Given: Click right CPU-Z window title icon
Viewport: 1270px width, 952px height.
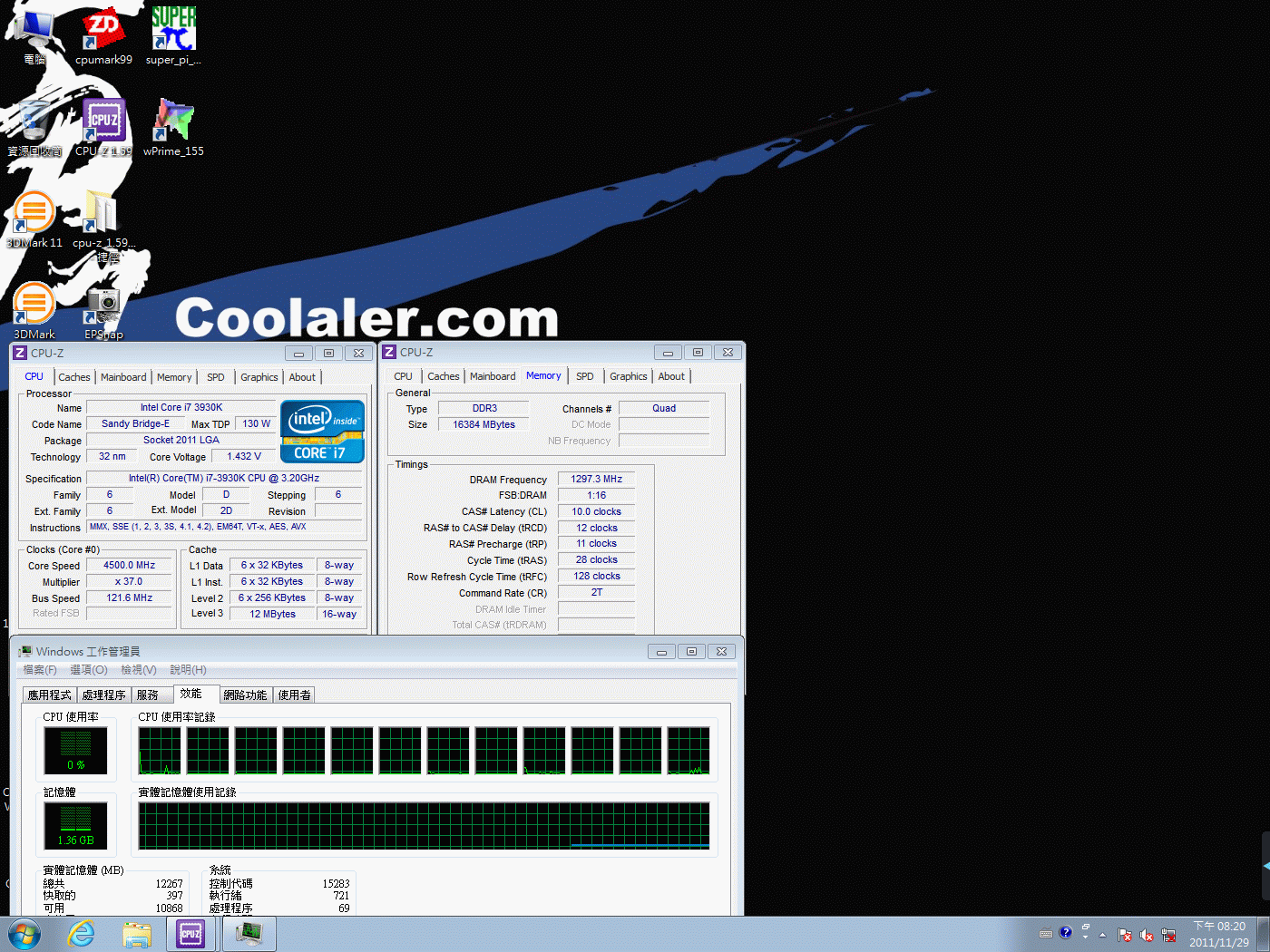Looking at the screenshot, I should (x=389, y=352).
